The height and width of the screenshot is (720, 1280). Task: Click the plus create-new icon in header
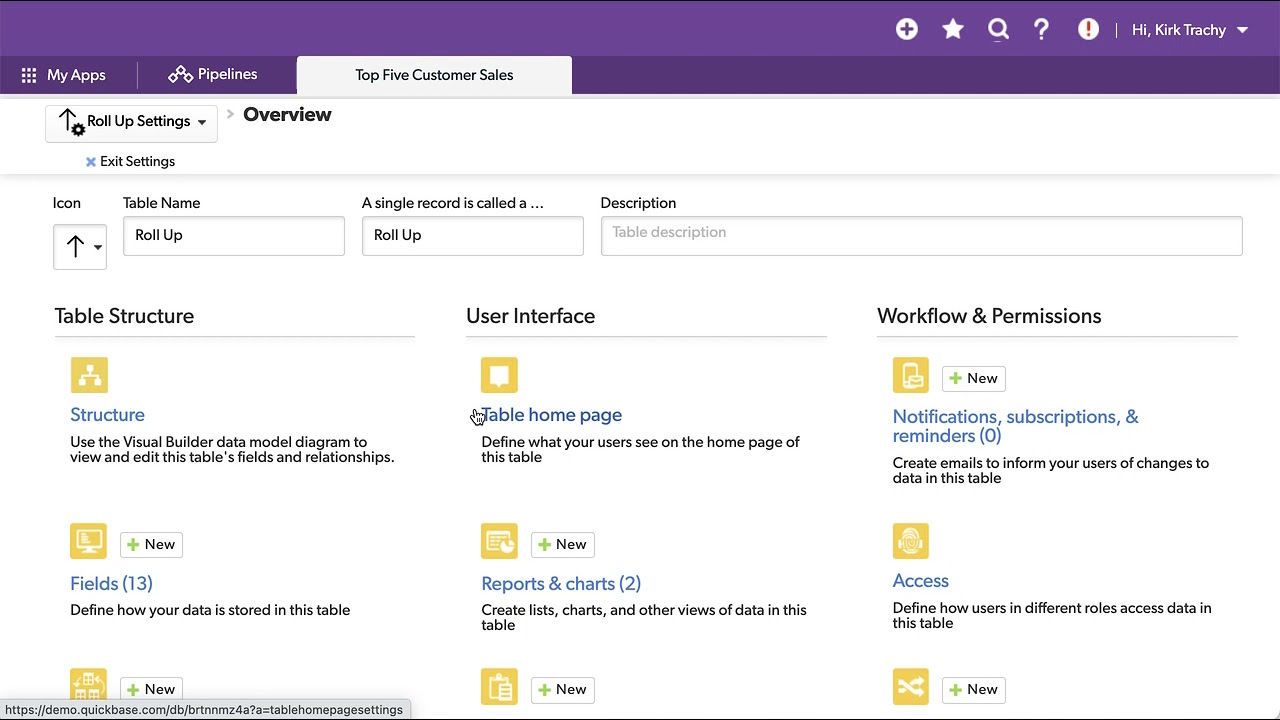click(x=907, y=30)
